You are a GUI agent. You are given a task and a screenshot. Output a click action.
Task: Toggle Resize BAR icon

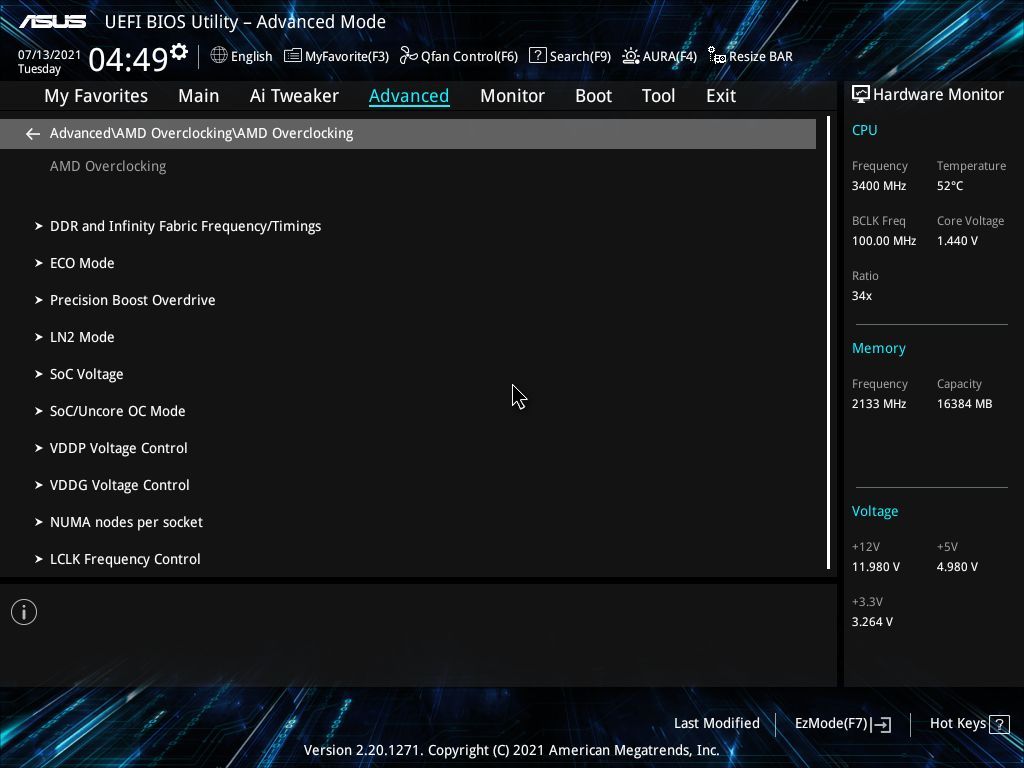tap(717, 56)
